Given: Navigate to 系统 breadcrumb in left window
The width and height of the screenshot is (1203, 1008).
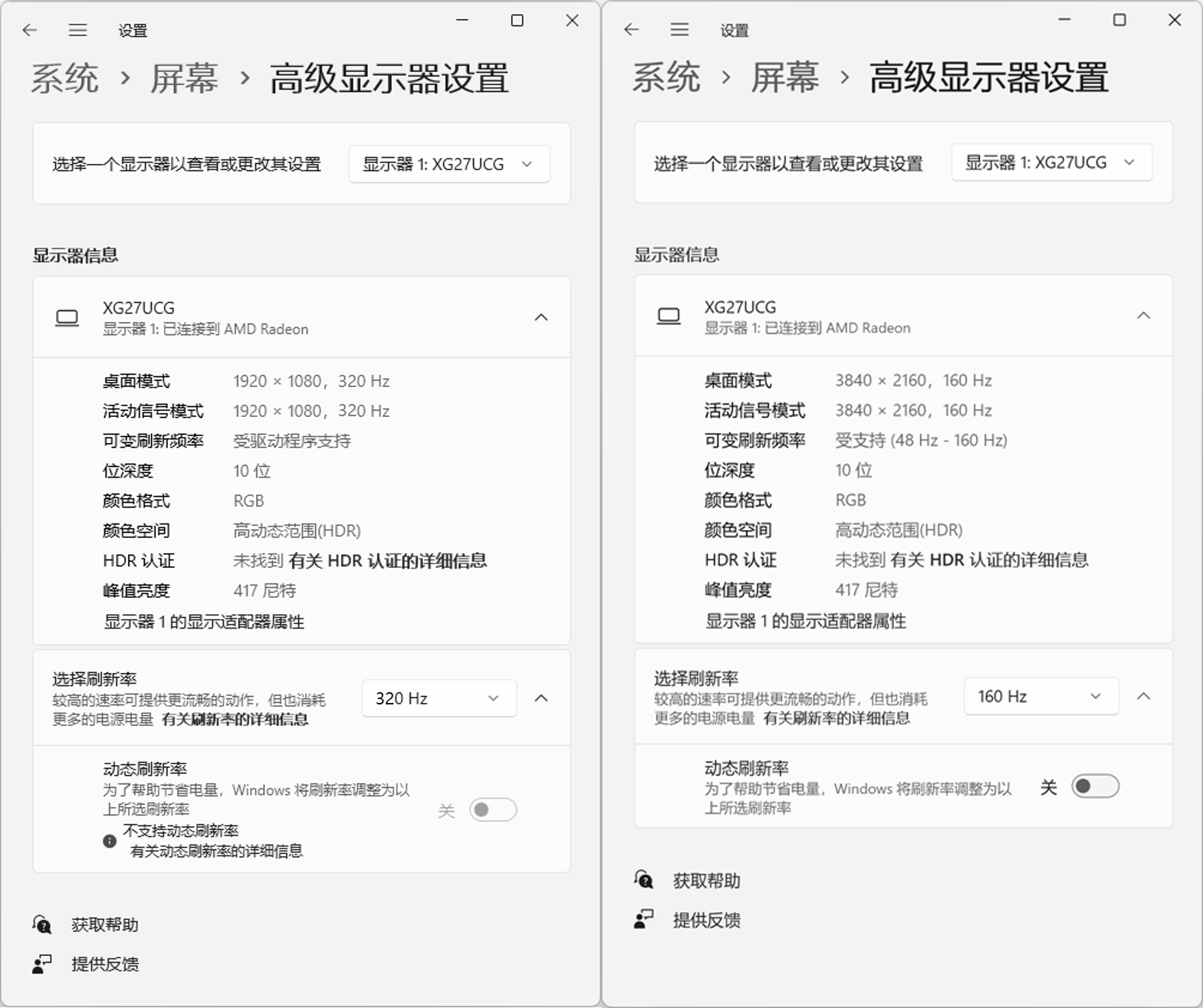Looking at the screenshot, I should pos(65,79).
